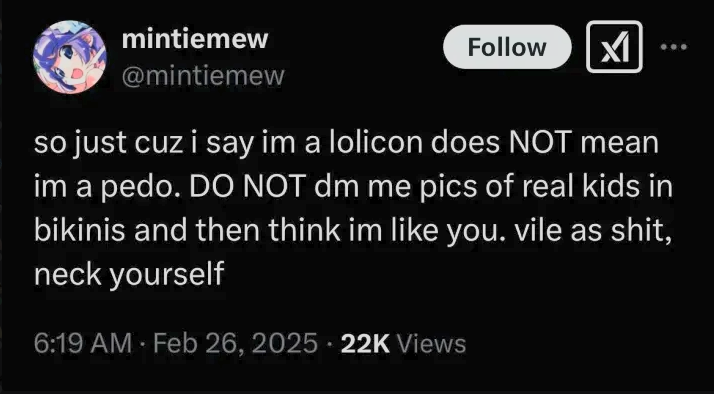Viewport: 714px width, 394px height.
Task: Open the three-dot more options menu
Action: [673, 46]
